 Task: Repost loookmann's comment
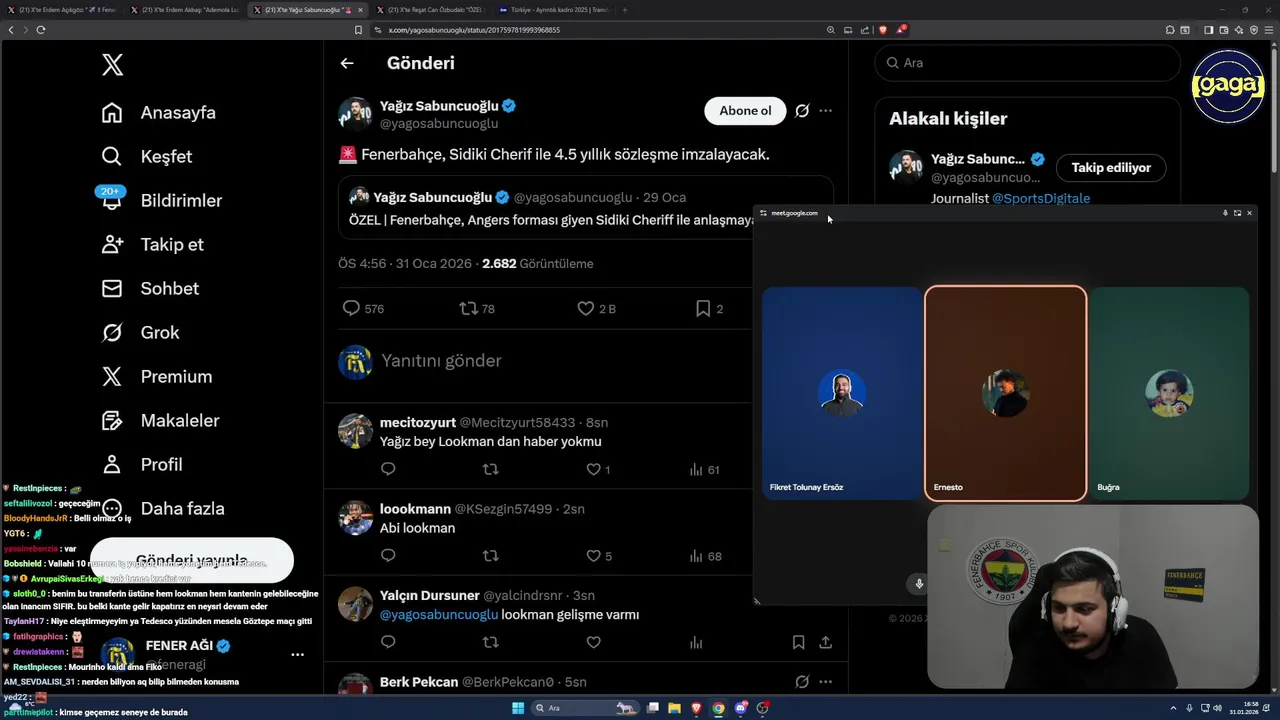pos(490,556)
